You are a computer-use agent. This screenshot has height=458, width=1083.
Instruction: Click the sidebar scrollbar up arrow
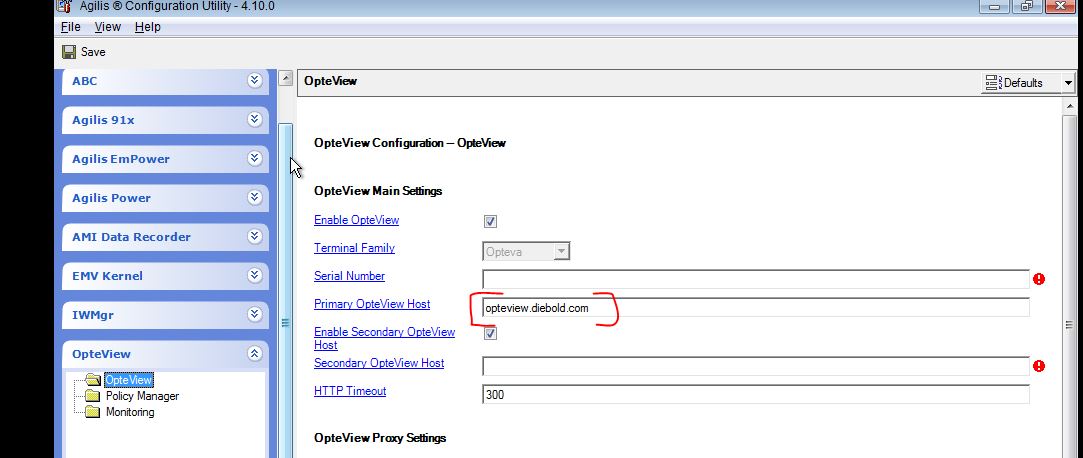(x=285, y=78)
